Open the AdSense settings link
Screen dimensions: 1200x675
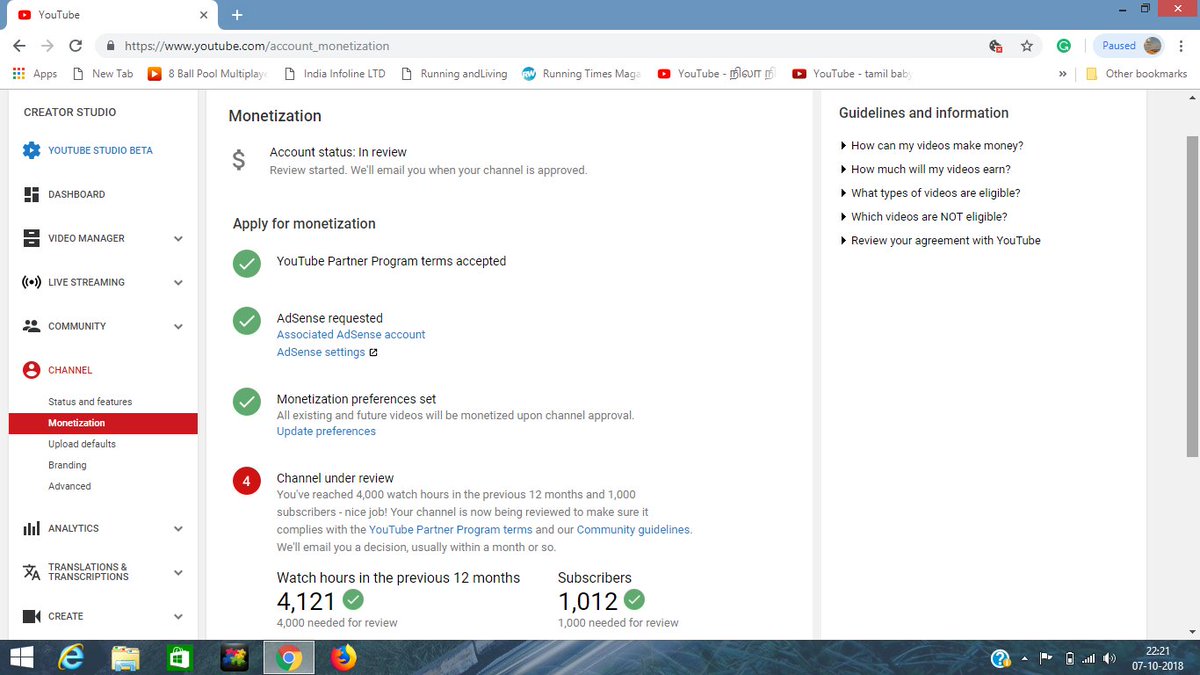(321, 353)
